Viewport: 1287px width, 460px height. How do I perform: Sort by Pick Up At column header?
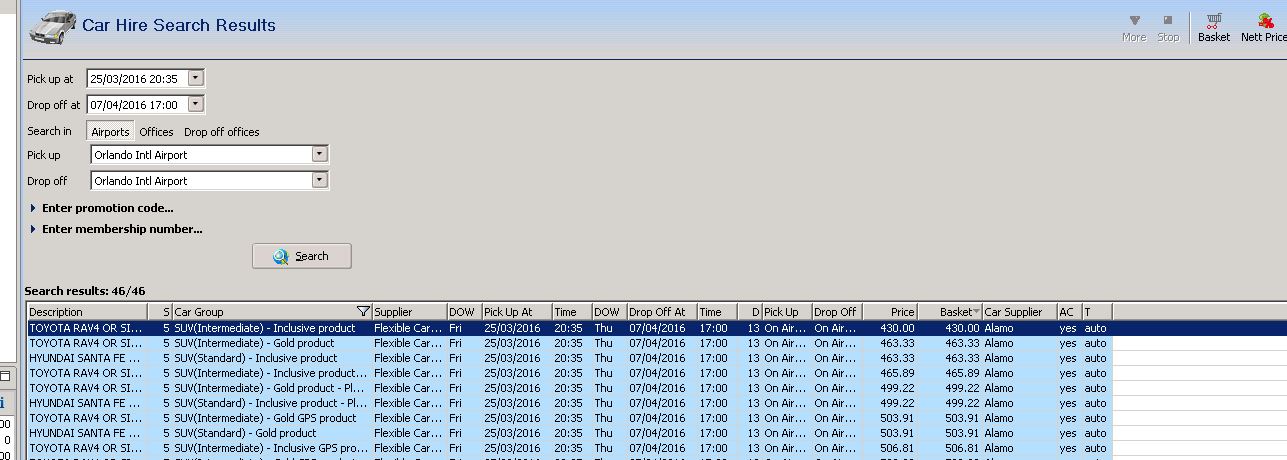coord(516,312)
